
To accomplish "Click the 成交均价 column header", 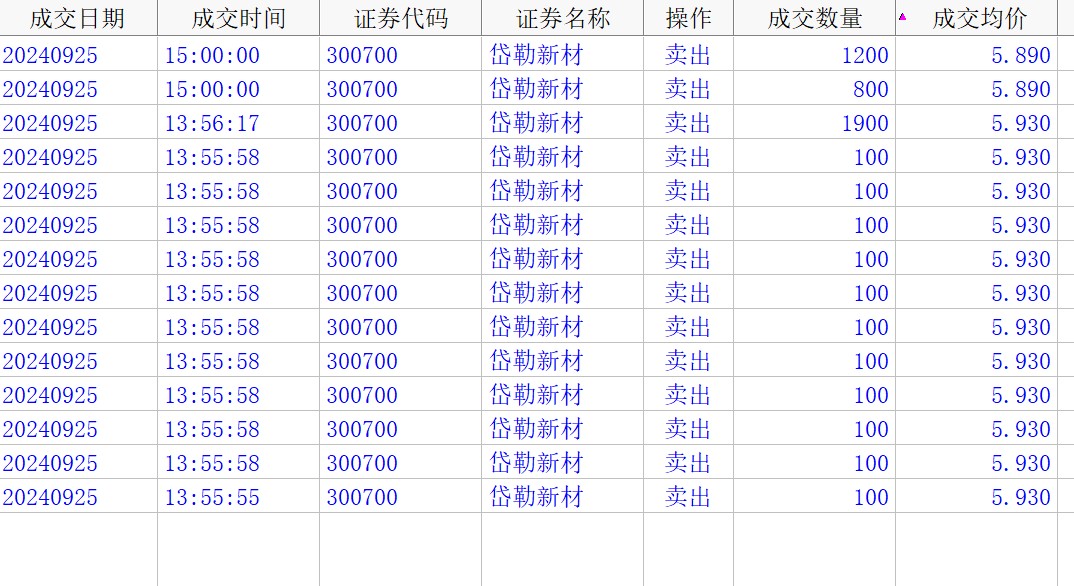I will [979, 18].
